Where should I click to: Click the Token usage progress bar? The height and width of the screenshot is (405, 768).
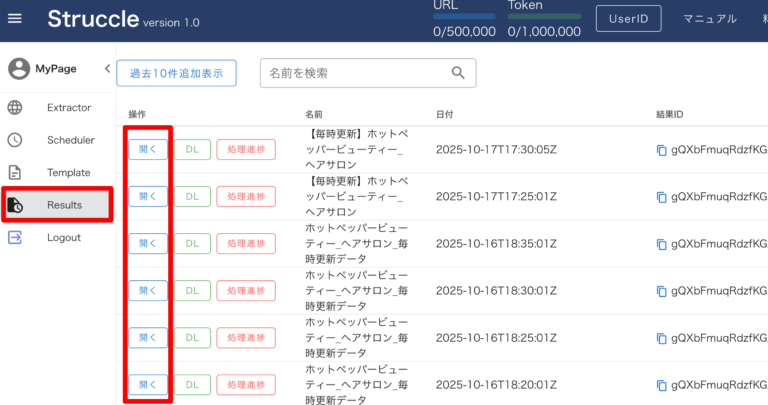coord(543,16)
